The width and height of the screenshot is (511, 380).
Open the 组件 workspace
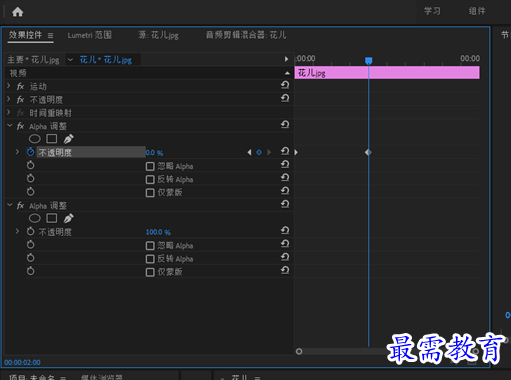[477, 11]
